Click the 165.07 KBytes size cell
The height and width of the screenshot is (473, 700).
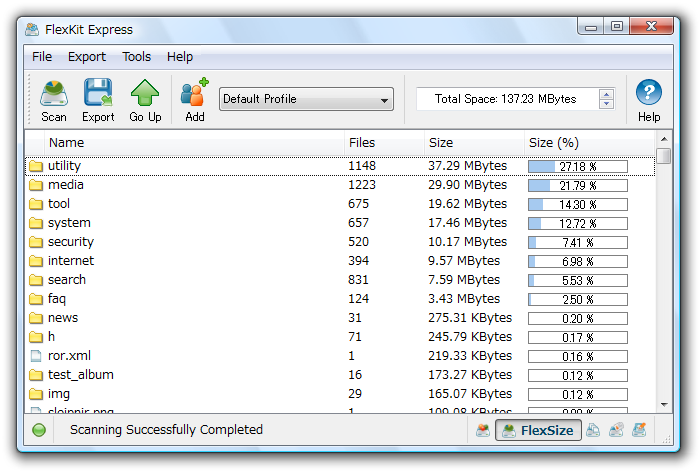[x=470, y=394]
